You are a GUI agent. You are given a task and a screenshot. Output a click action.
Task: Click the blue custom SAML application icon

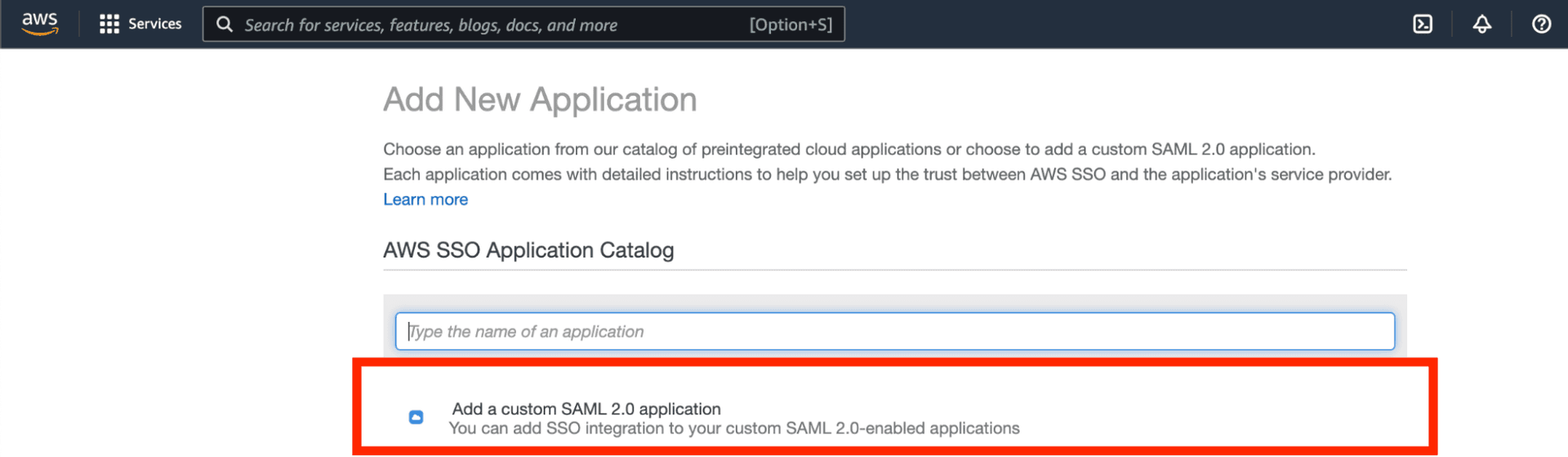click(416, 417)
